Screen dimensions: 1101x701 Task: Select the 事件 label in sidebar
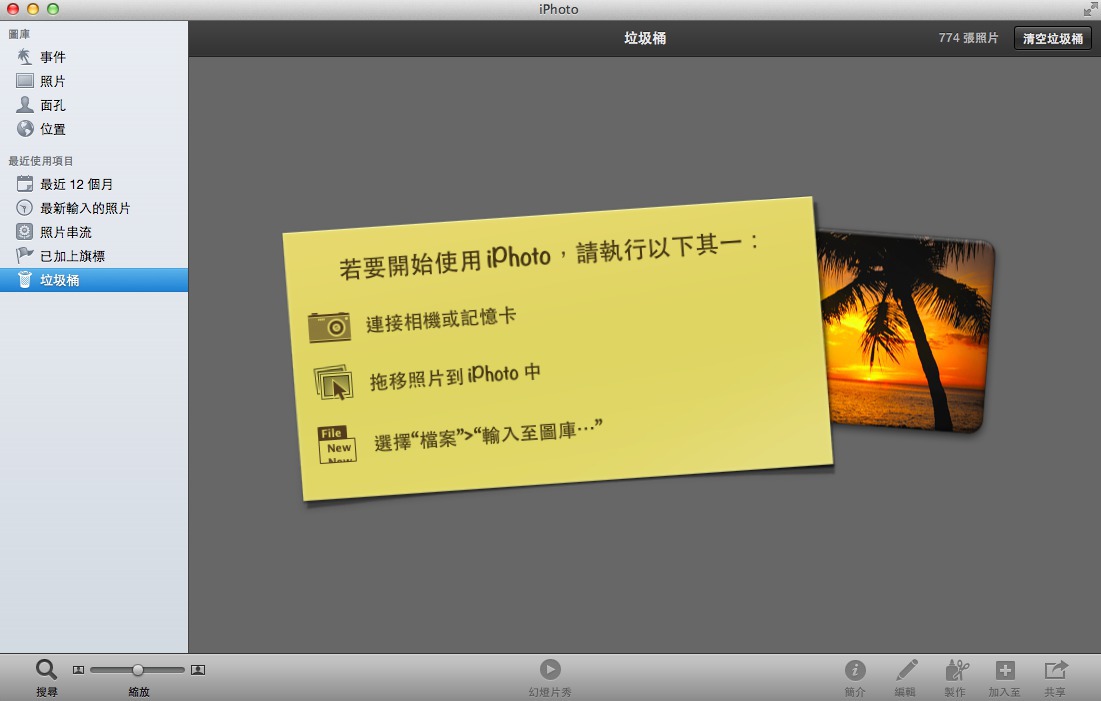point(53,57)
